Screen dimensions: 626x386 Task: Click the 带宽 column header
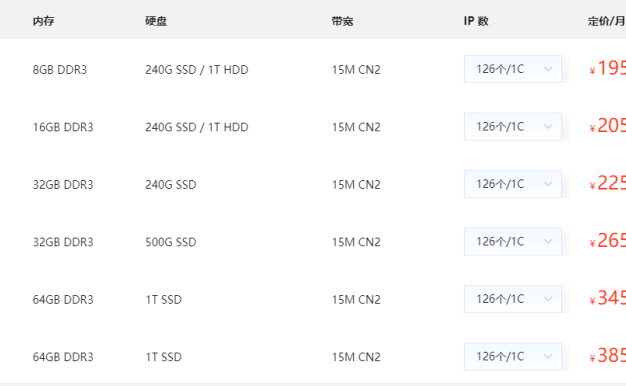pos(343,21)
